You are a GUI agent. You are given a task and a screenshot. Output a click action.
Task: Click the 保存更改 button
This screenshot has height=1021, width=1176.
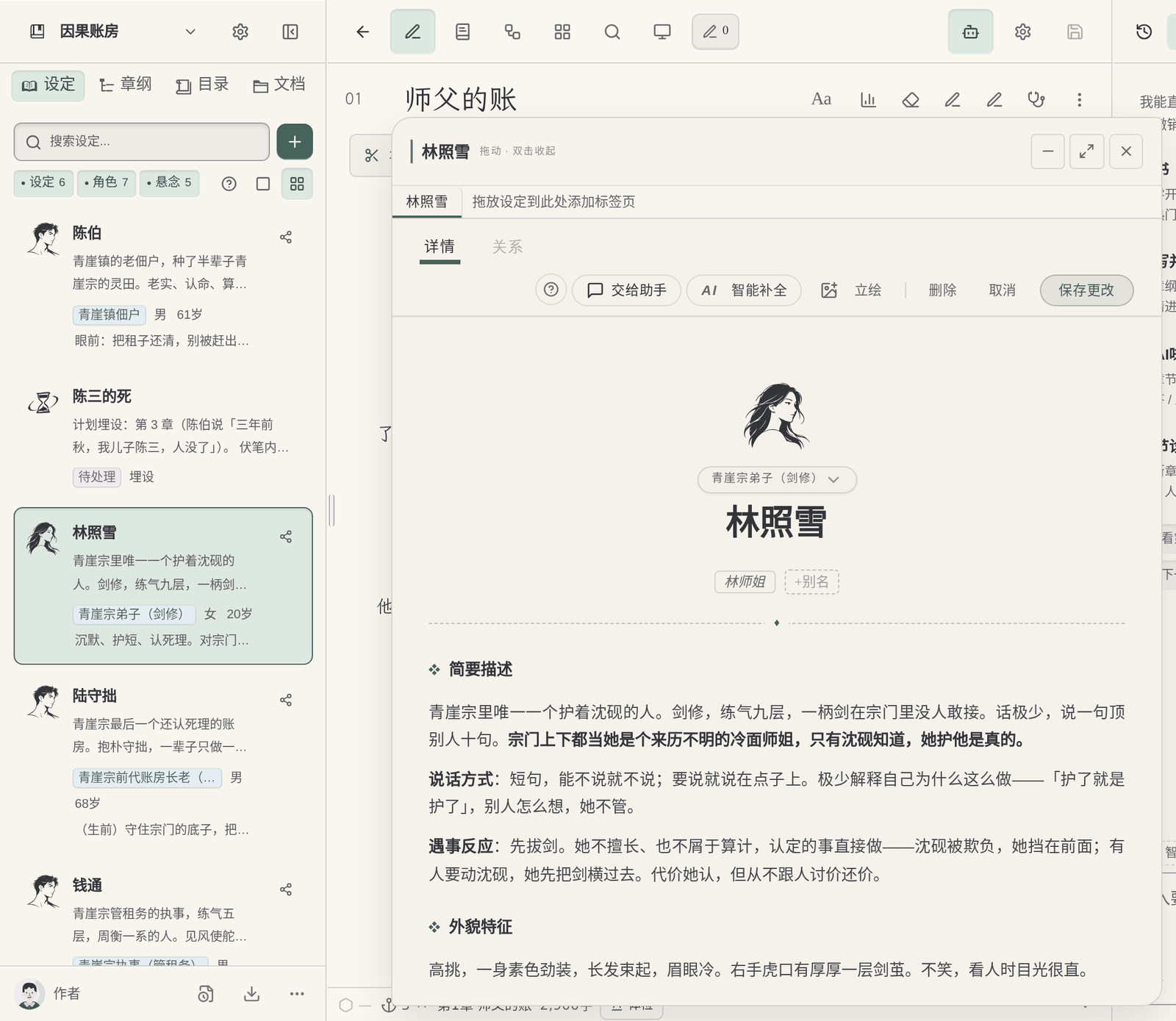click(x=1086, y=290)
